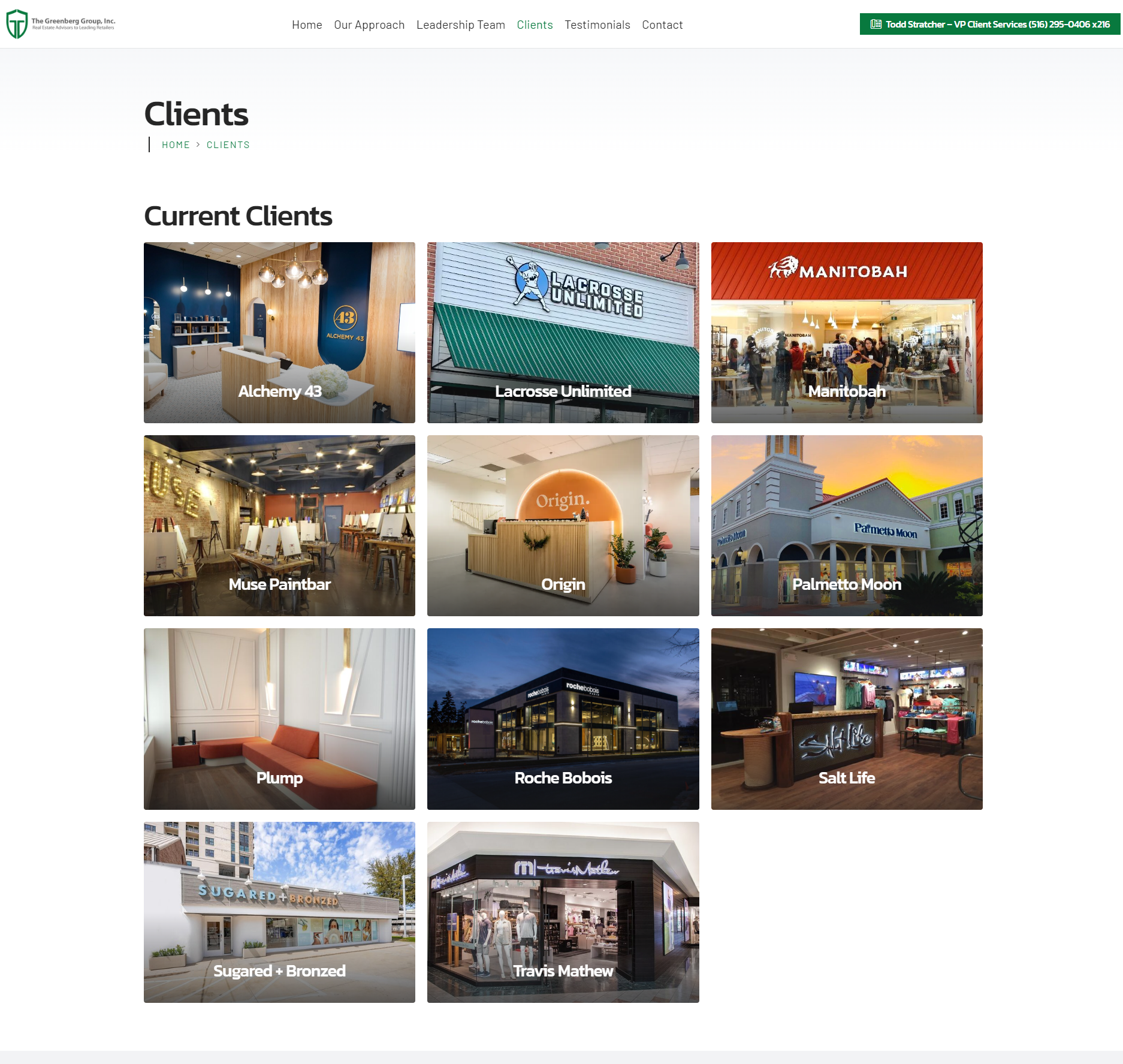Click the Greenberg Group shield logo

click(17, 24)
